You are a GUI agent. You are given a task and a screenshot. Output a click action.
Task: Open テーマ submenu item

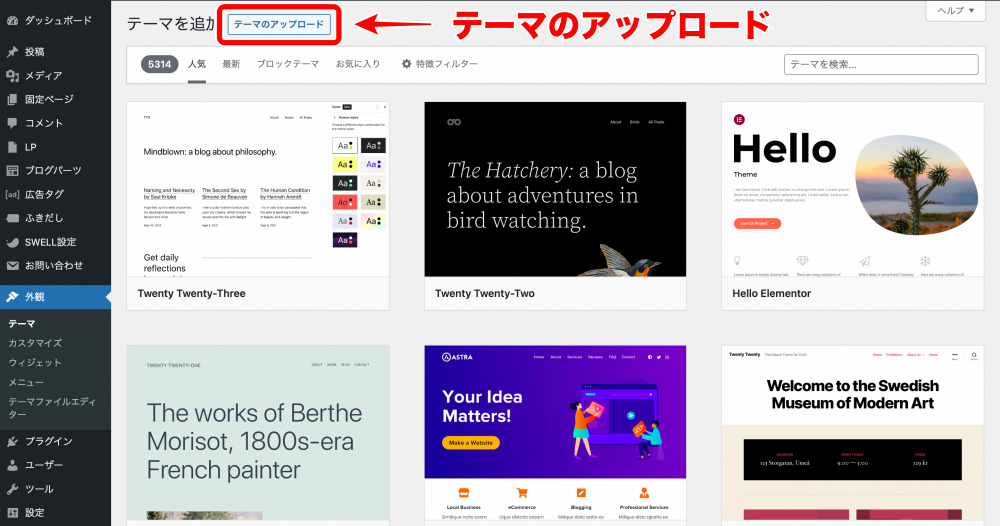click(x=22, y=324)
